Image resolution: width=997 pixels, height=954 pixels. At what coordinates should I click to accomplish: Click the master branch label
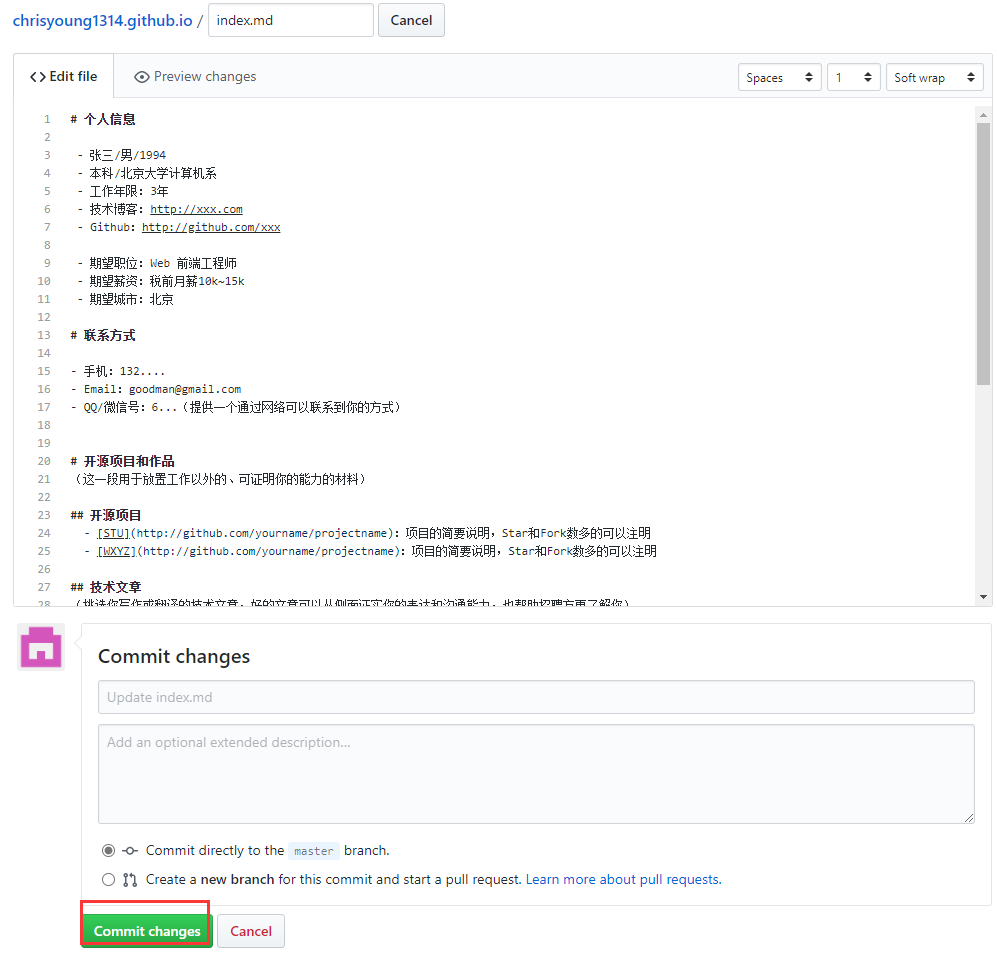click(x=313, y=851)
